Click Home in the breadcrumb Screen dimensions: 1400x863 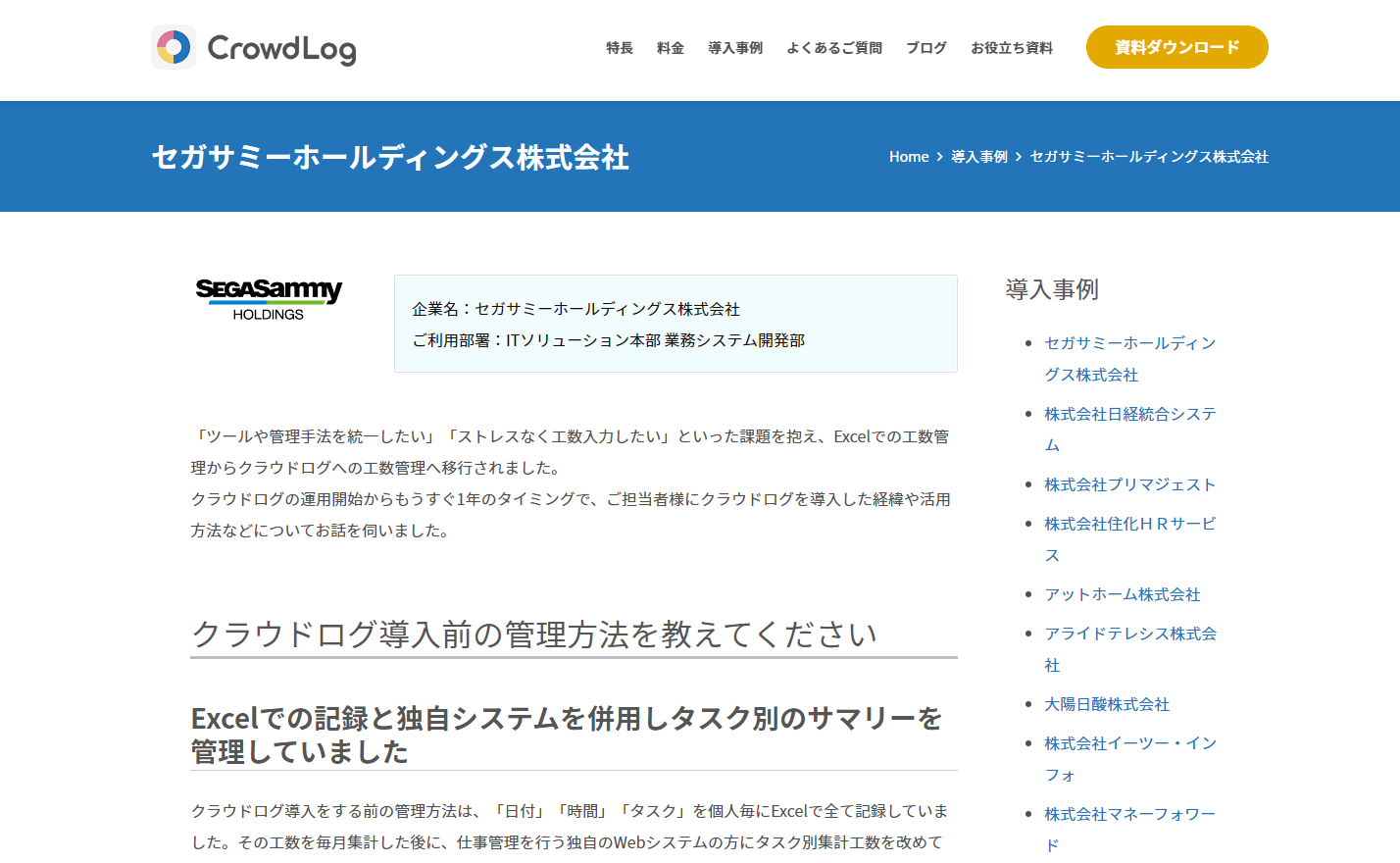pos(908,157)
